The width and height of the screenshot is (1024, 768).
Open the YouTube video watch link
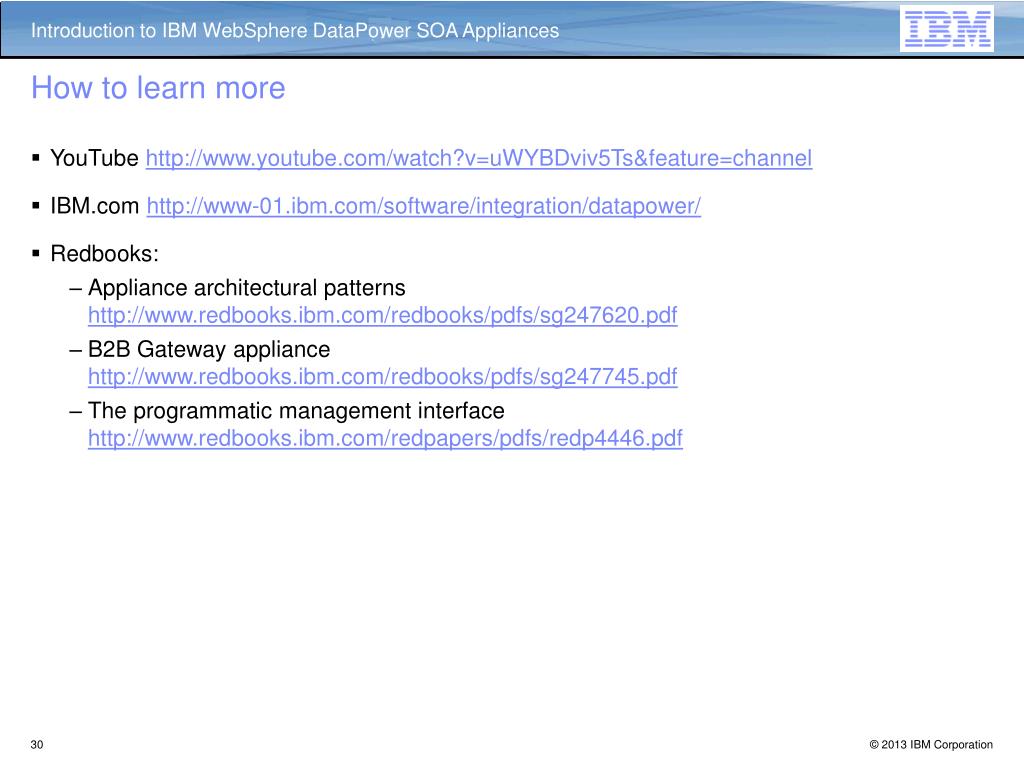(479, 159)
